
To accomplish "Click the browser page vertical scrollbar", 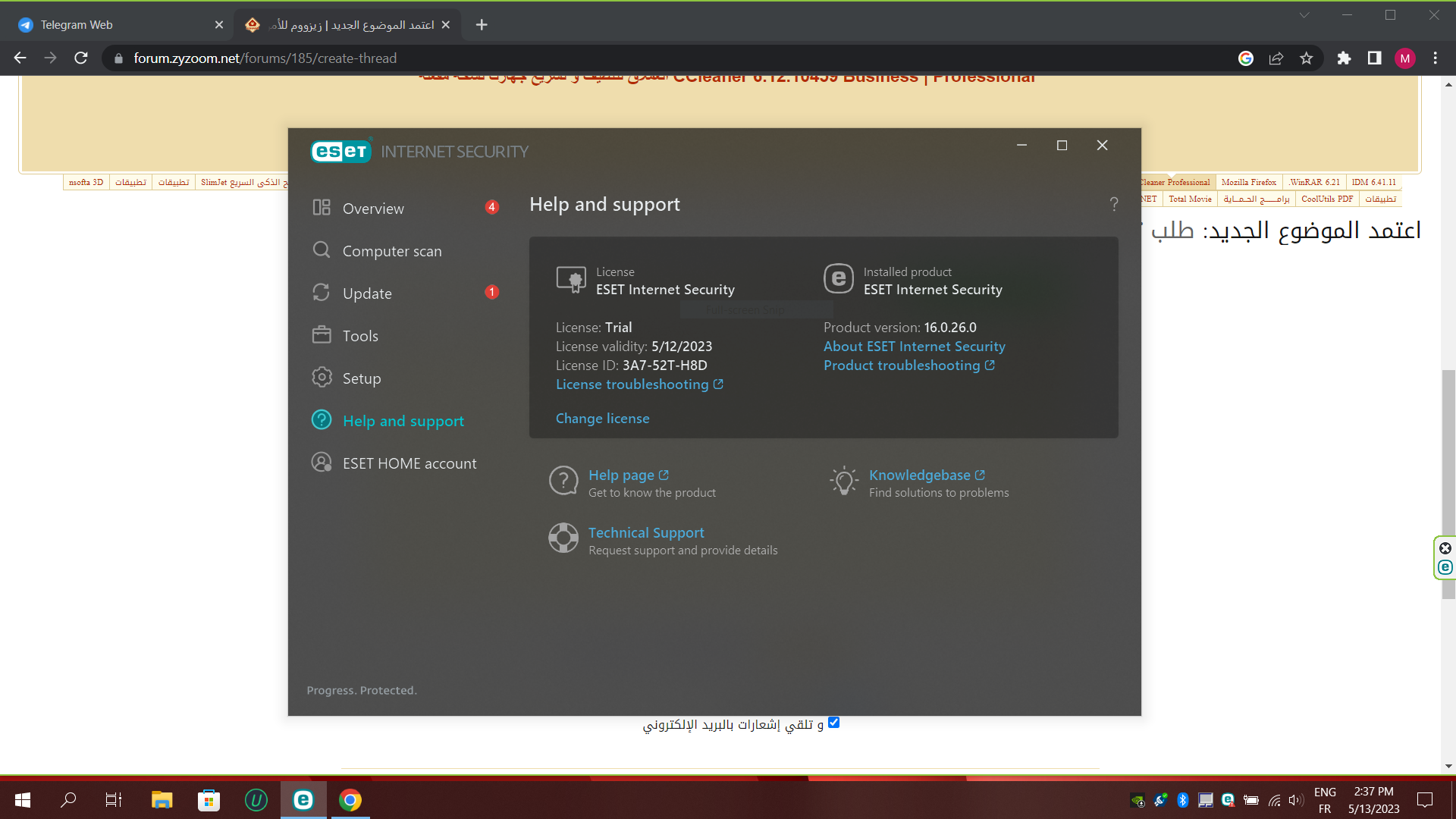I will (x=1448, y=485).
